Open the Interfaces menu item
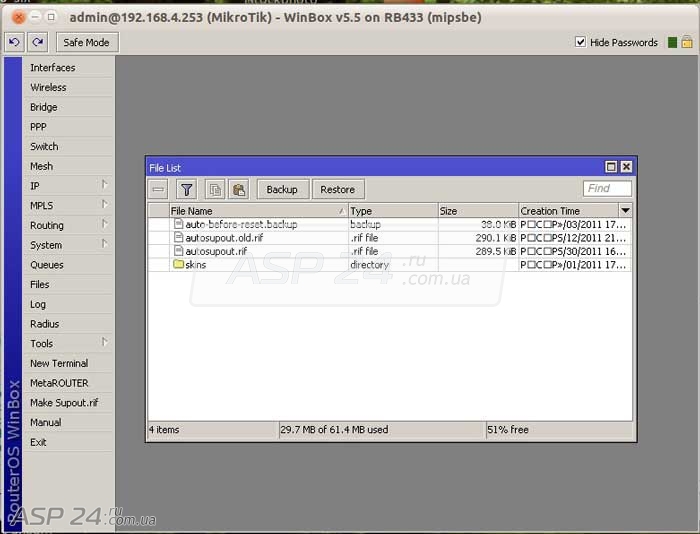700x534 pixels. pos(69,67)
